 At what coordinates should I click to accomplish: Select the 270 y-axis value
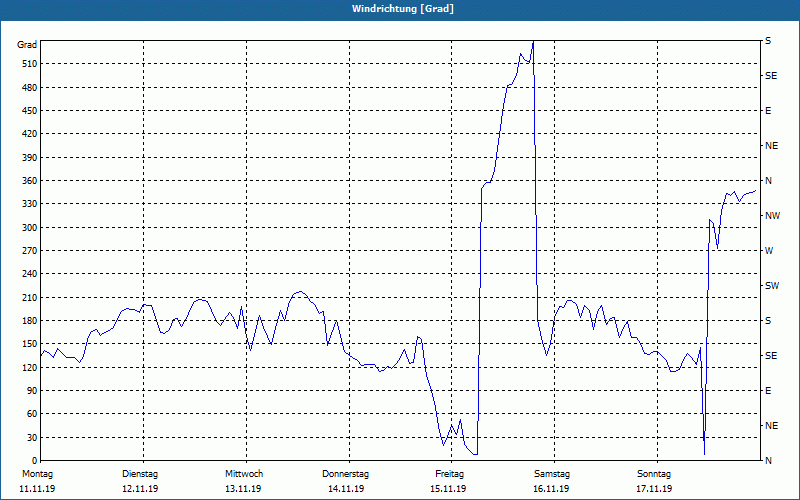[x=31, y=251]
